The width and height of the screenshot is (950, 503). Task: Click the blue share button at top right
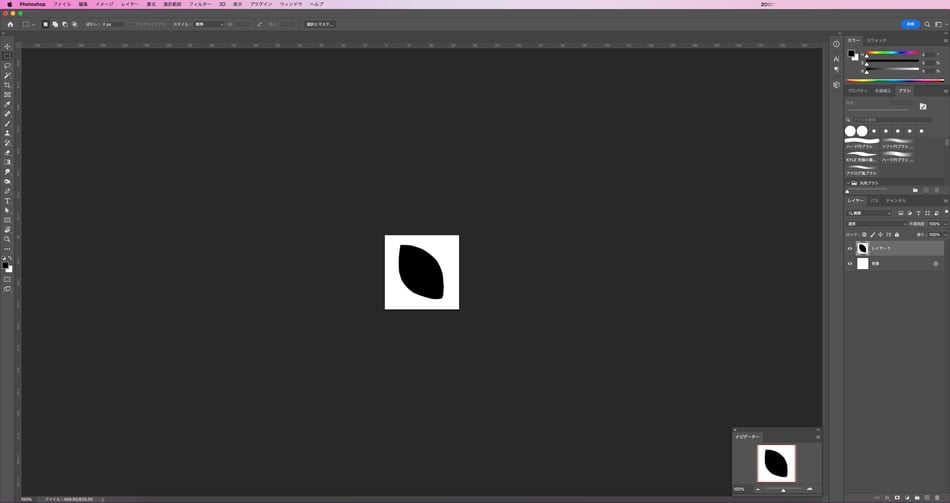[910, 24]
